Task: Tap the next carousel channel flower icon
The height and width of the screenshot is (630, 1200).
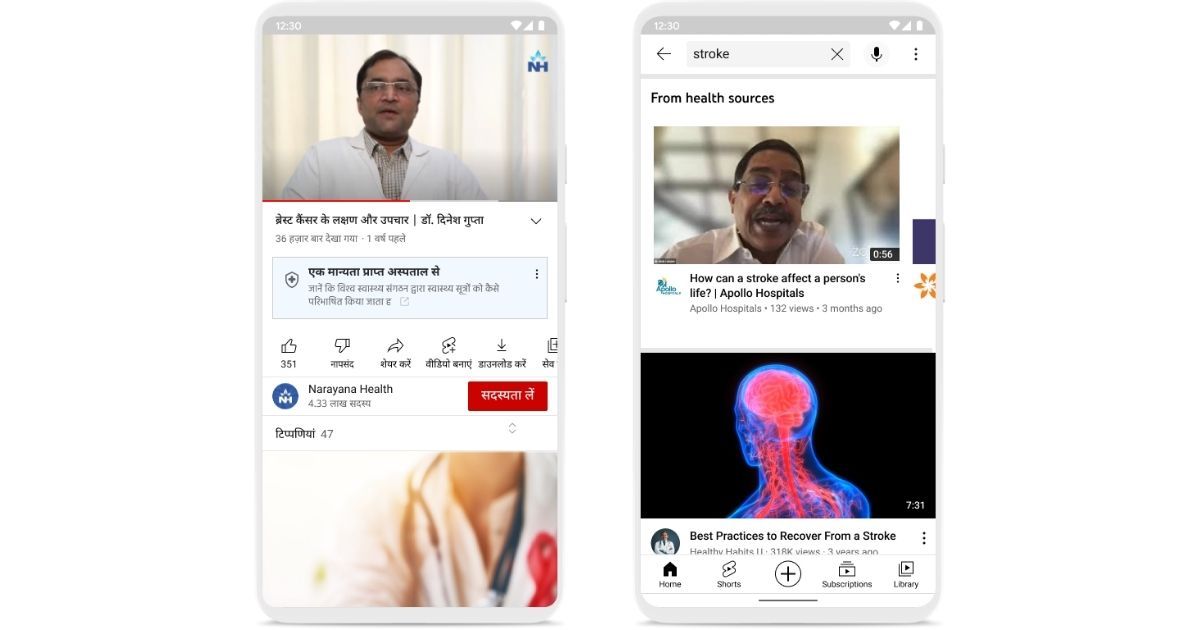Action: 925,285
